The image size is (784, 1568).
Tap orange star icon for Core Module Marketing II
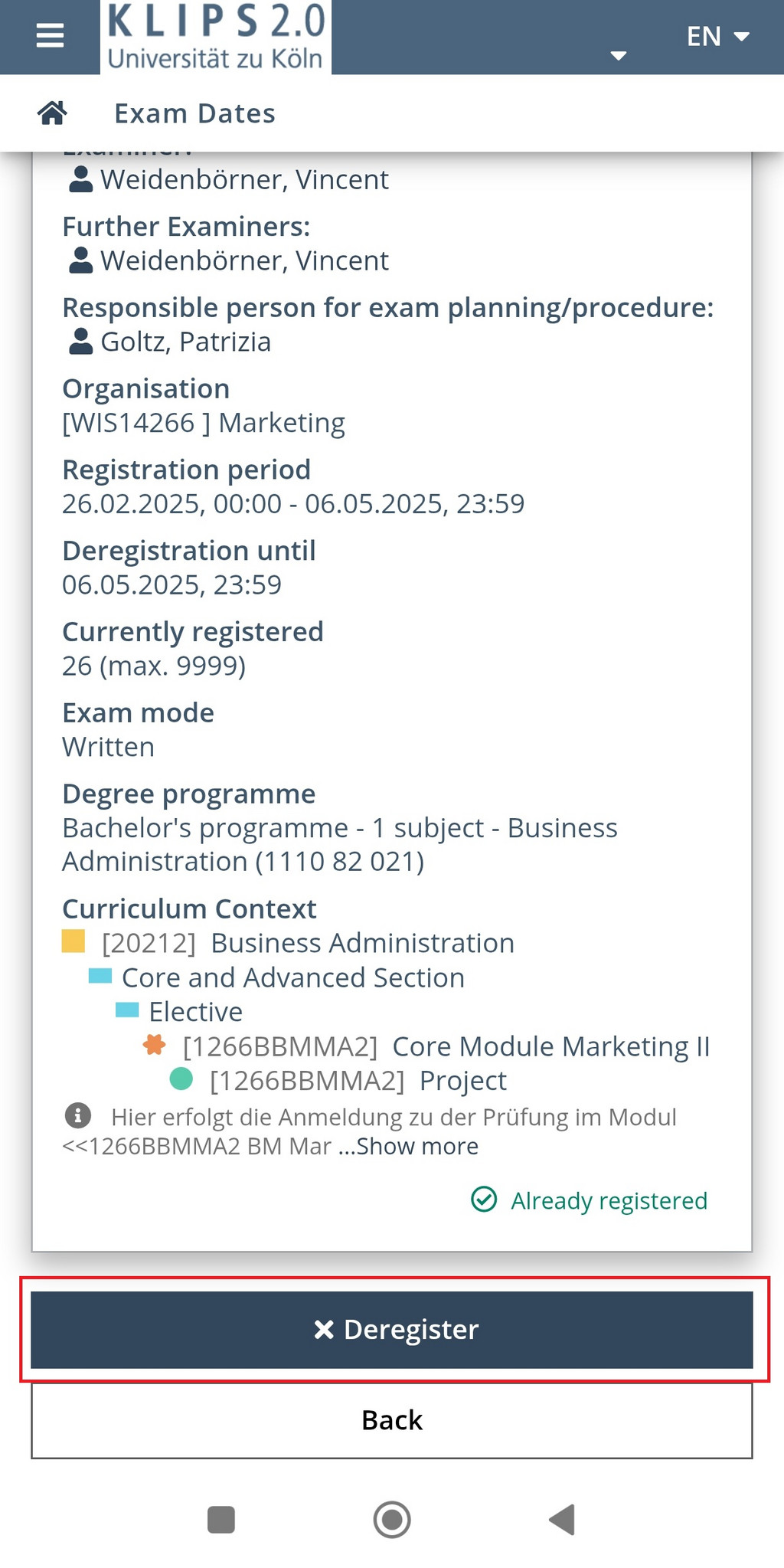(x=155, y=1045)
